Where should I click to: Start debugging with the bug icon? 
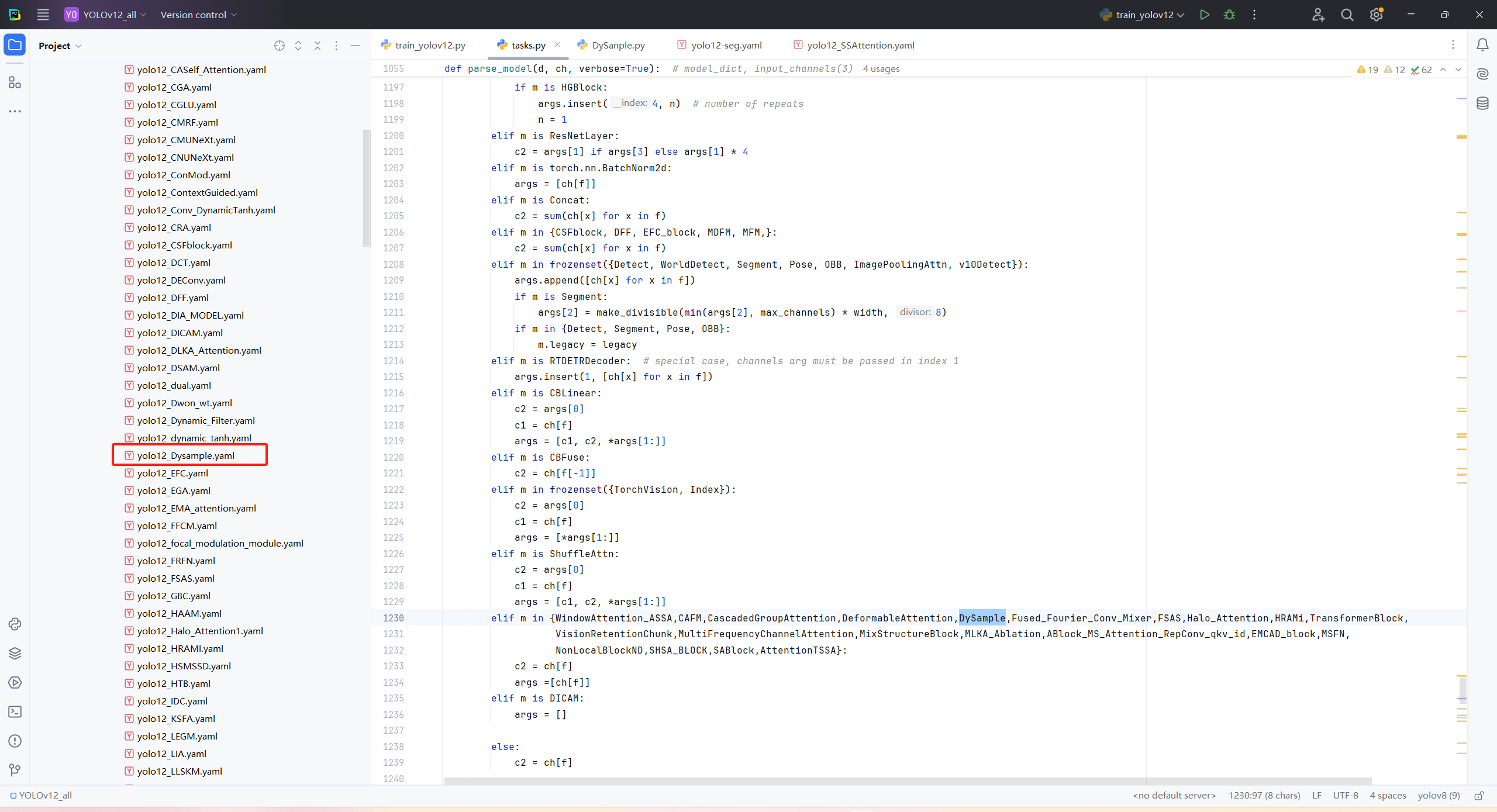click(1229, 15)
